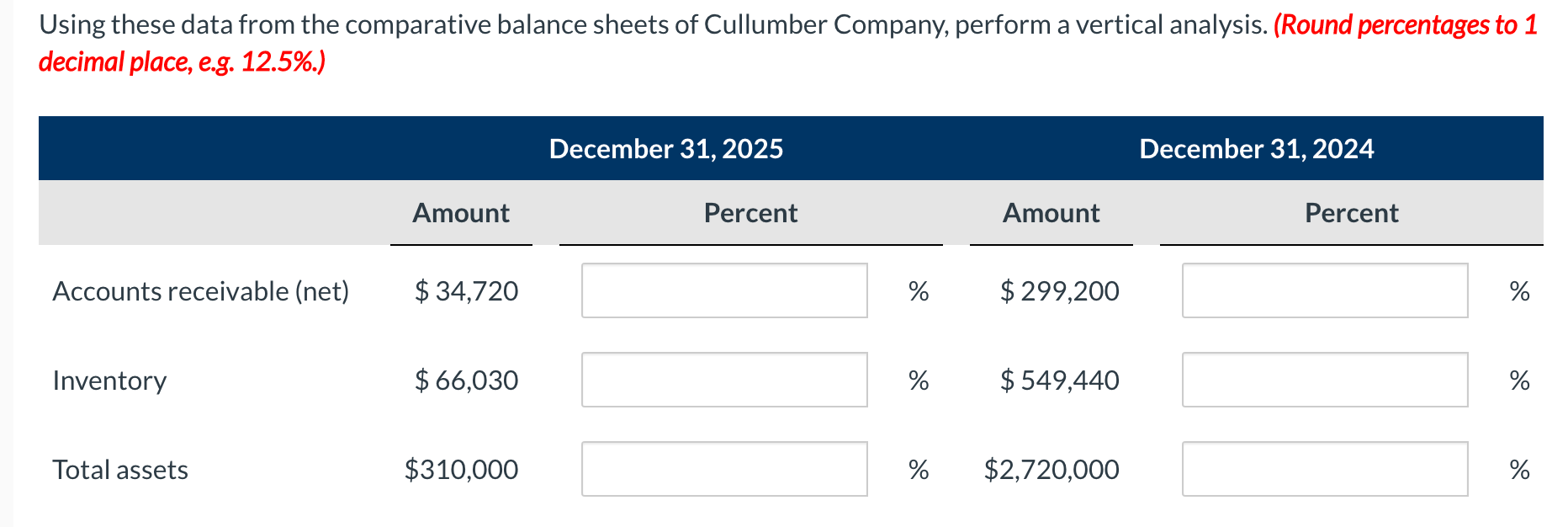Click the Percent input for 2025 Accounts receivable

[x=723, y=291]
